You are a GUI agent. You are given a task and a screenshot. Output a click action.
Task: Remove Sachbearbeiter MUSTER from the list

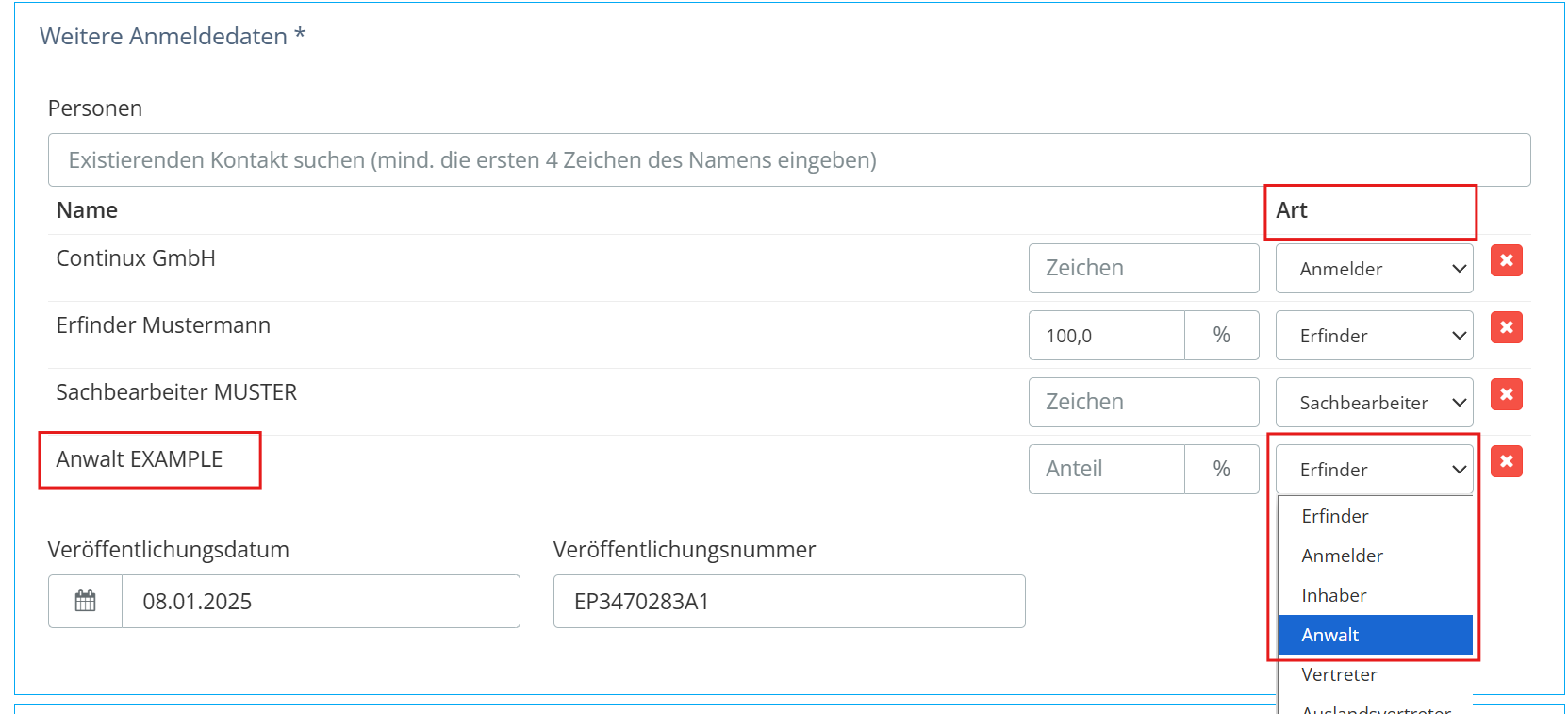coord(1506,394)
